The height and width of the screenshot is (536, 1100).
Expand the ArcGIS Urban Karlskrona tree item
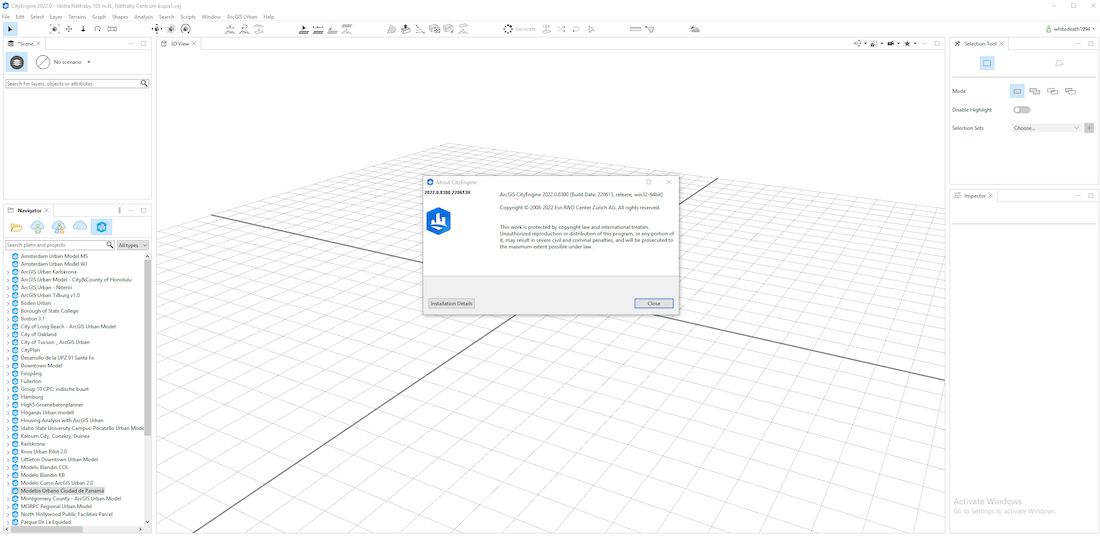click(8, 272)
